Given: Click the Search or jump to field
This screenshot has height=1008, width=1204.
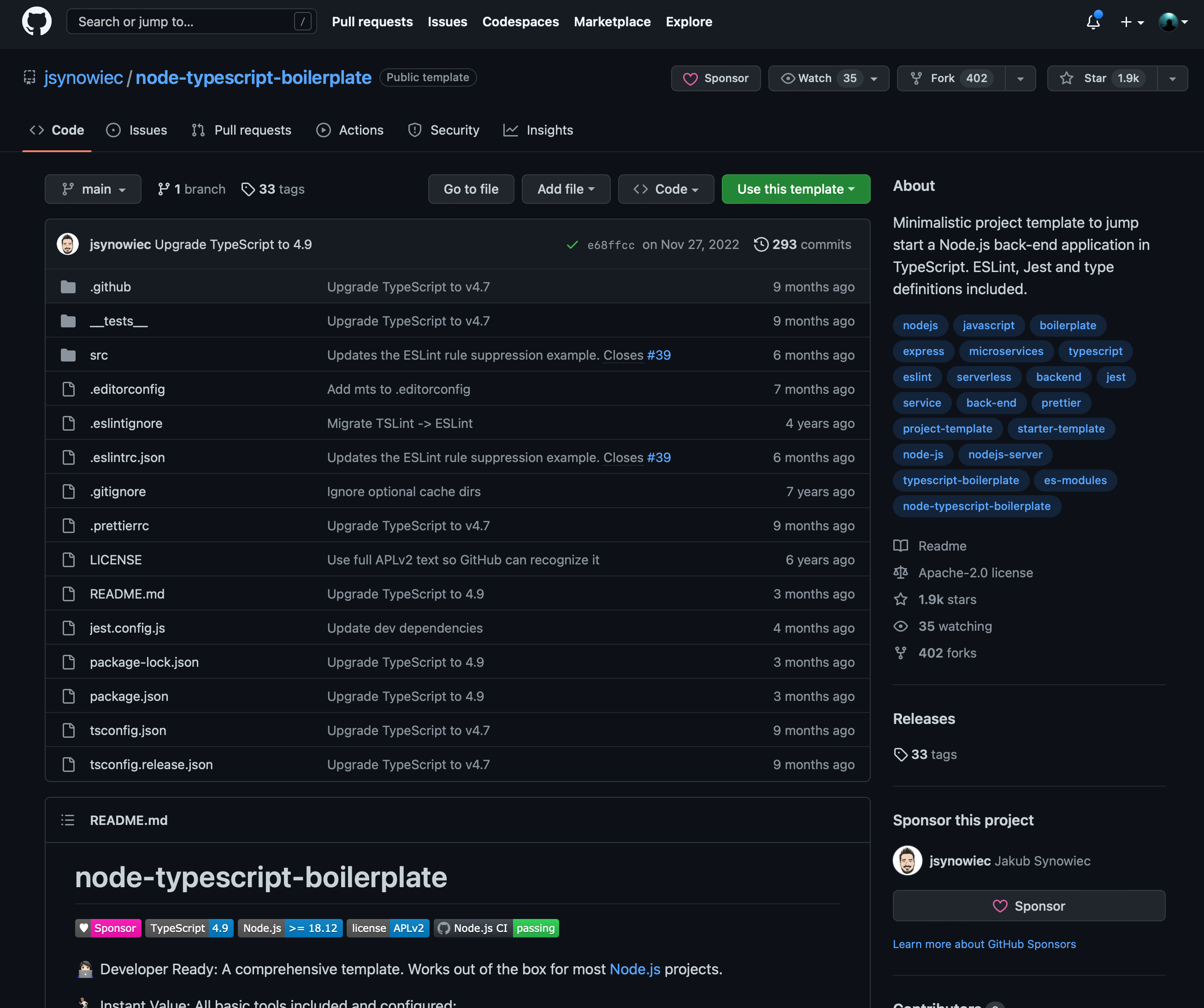Looking at the screenshot, I should pos(191,22).
